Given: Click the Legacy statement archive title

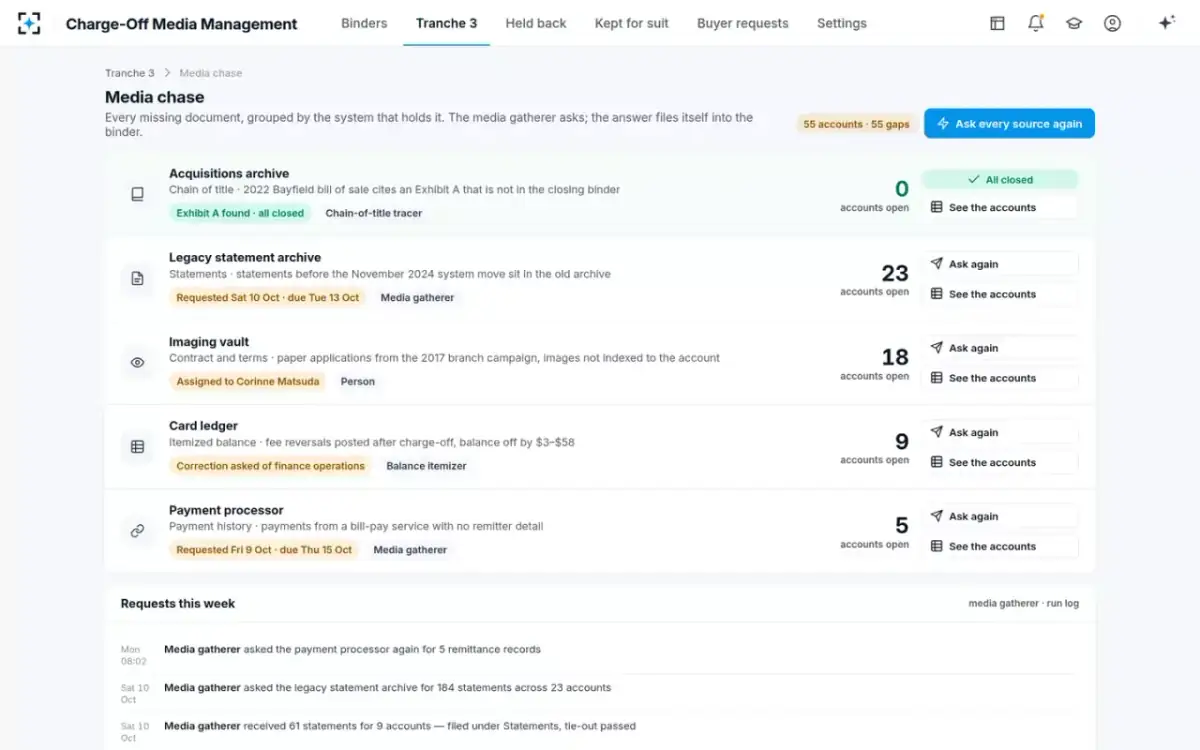Looking at the screenshot, I should coord(245,258).
